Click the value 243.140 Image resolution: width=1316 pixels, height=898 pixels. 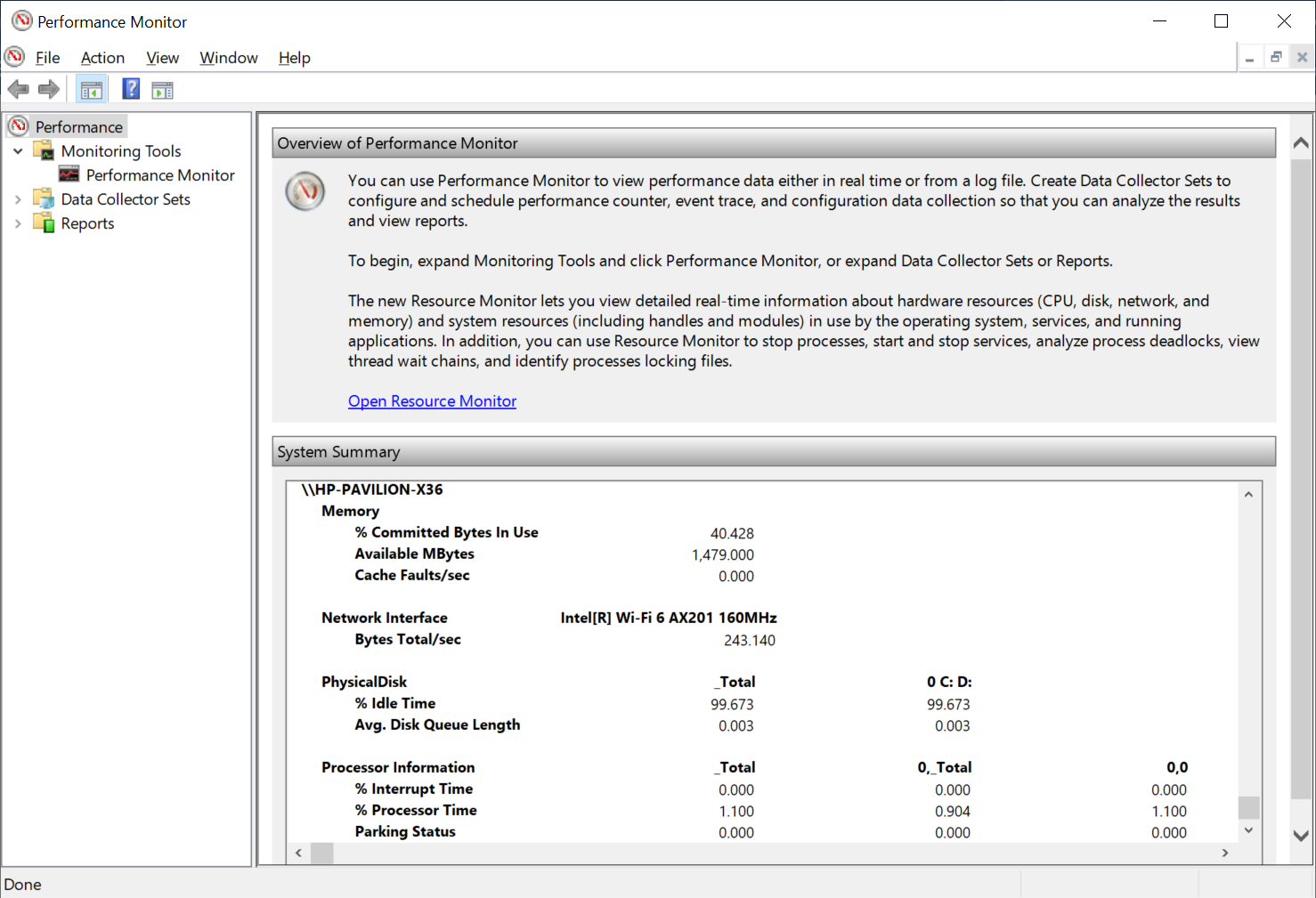click(750, 640)
